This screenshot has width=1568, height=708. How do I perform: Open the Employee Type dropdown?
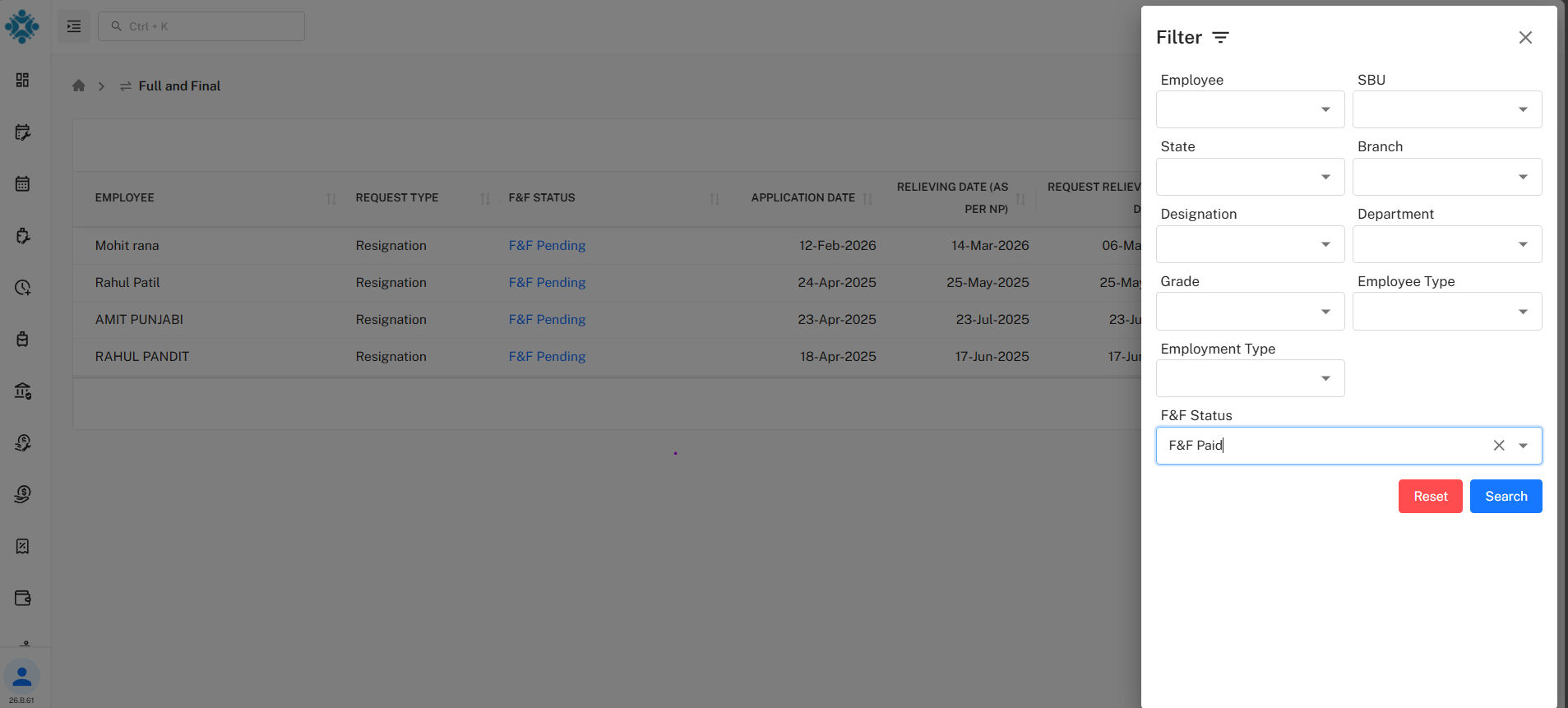point(1447,312)
